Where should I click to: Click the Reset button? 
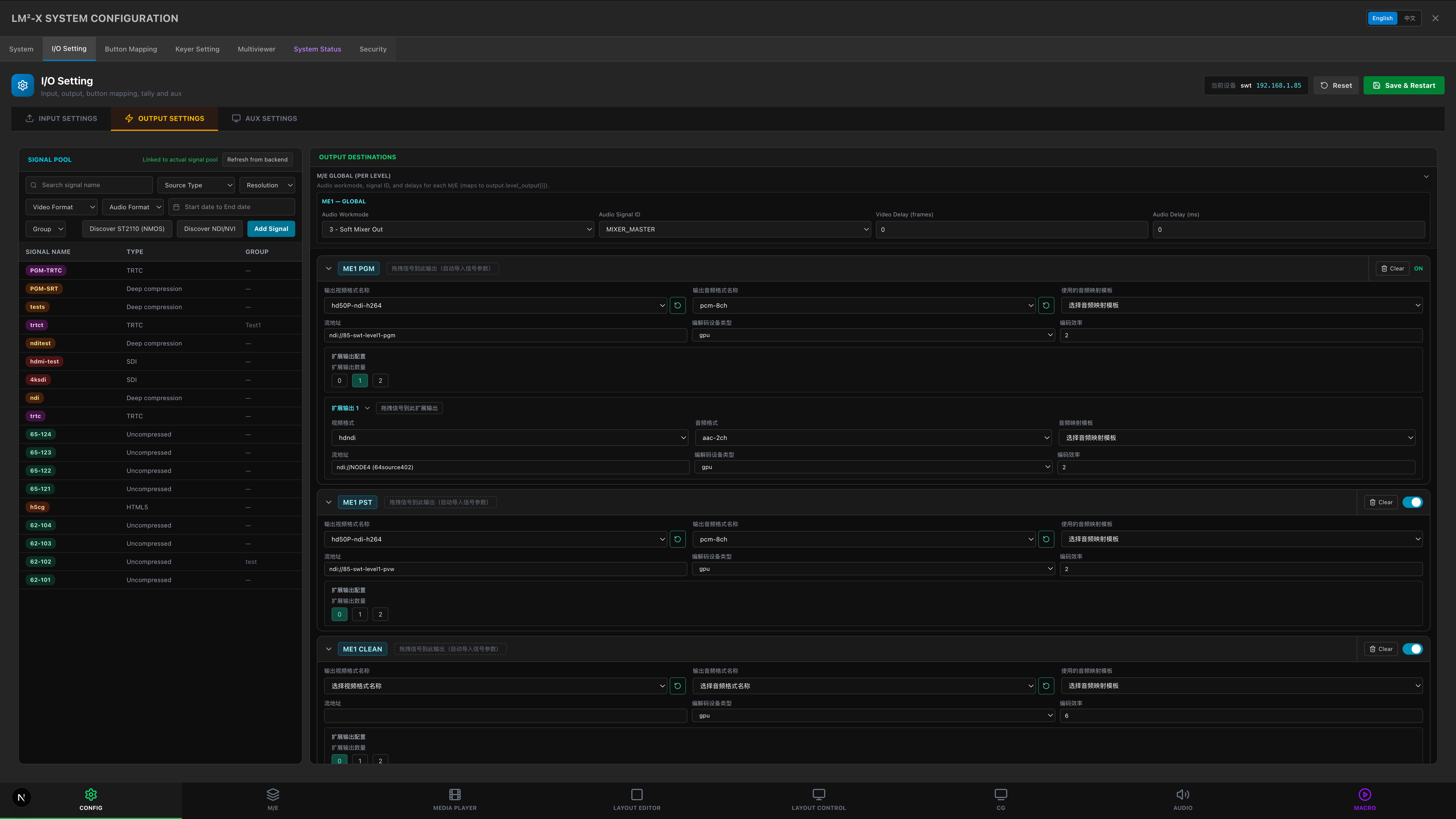coord(1336,85)
